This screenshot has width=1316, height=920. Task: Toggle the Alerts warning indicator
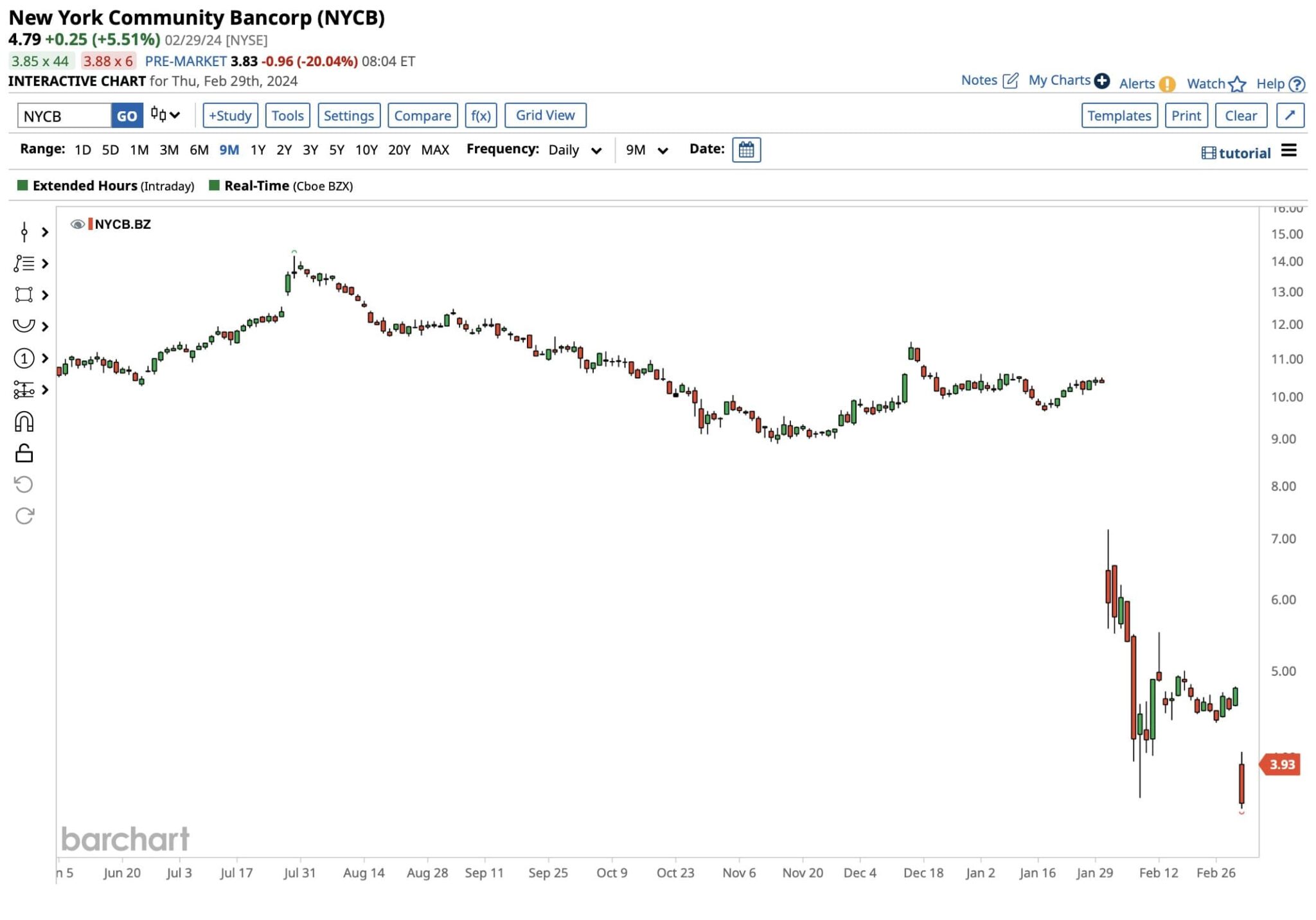[1167, 84]
